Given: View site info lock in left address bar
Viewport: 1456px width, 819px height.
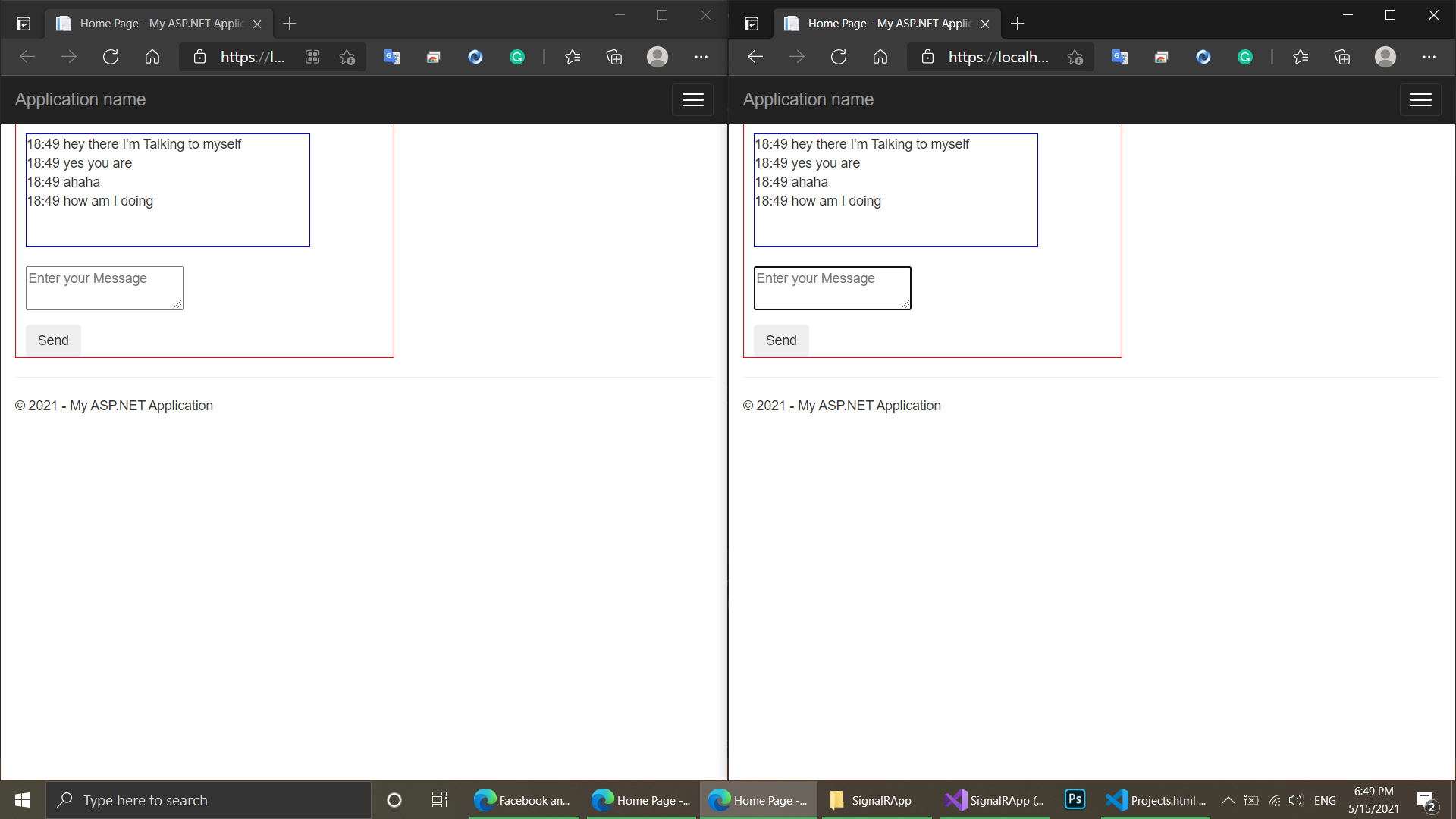Looking at the screenshot, I should [199, 57].
